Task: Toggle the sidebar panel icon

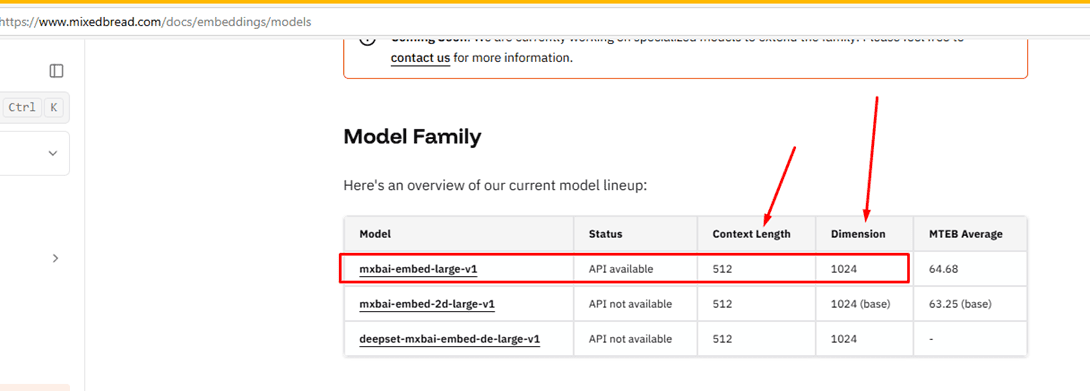Action: [x=56, y=71]
